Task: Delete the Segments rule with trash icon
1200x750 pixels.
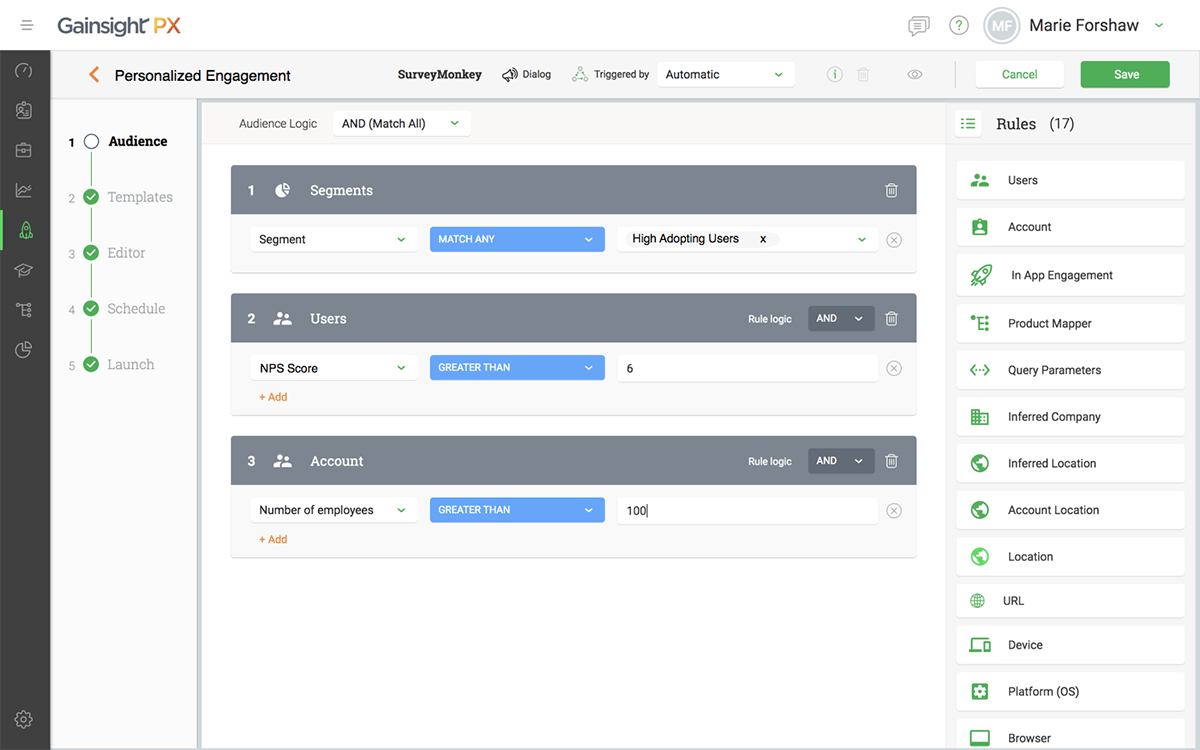Action: [x=892, y=190]
